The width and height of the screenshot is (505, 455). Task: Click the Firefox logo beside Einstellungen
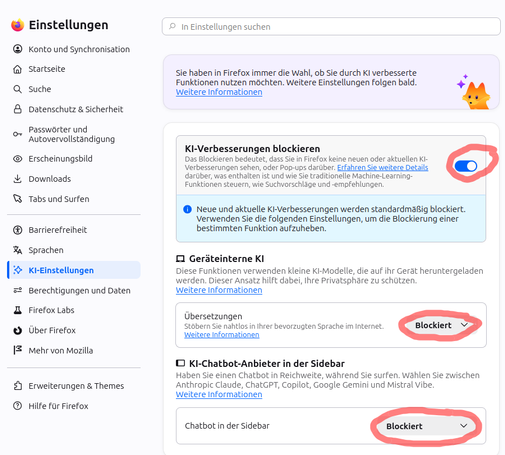(x=18, y=25)
